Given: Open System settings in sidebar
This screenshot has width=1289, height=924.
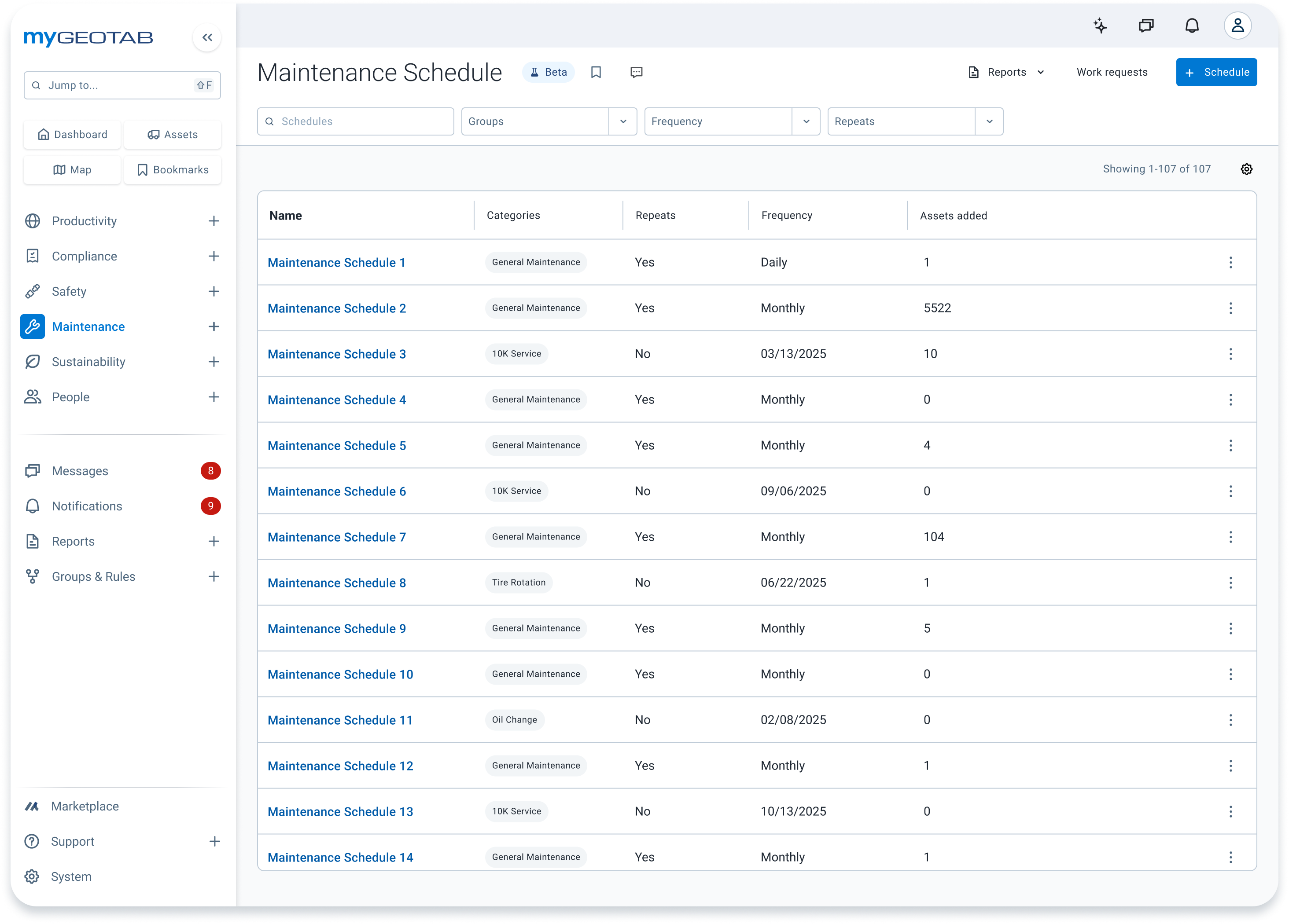Looking at the screenshot, I should (x=71, y=877).
